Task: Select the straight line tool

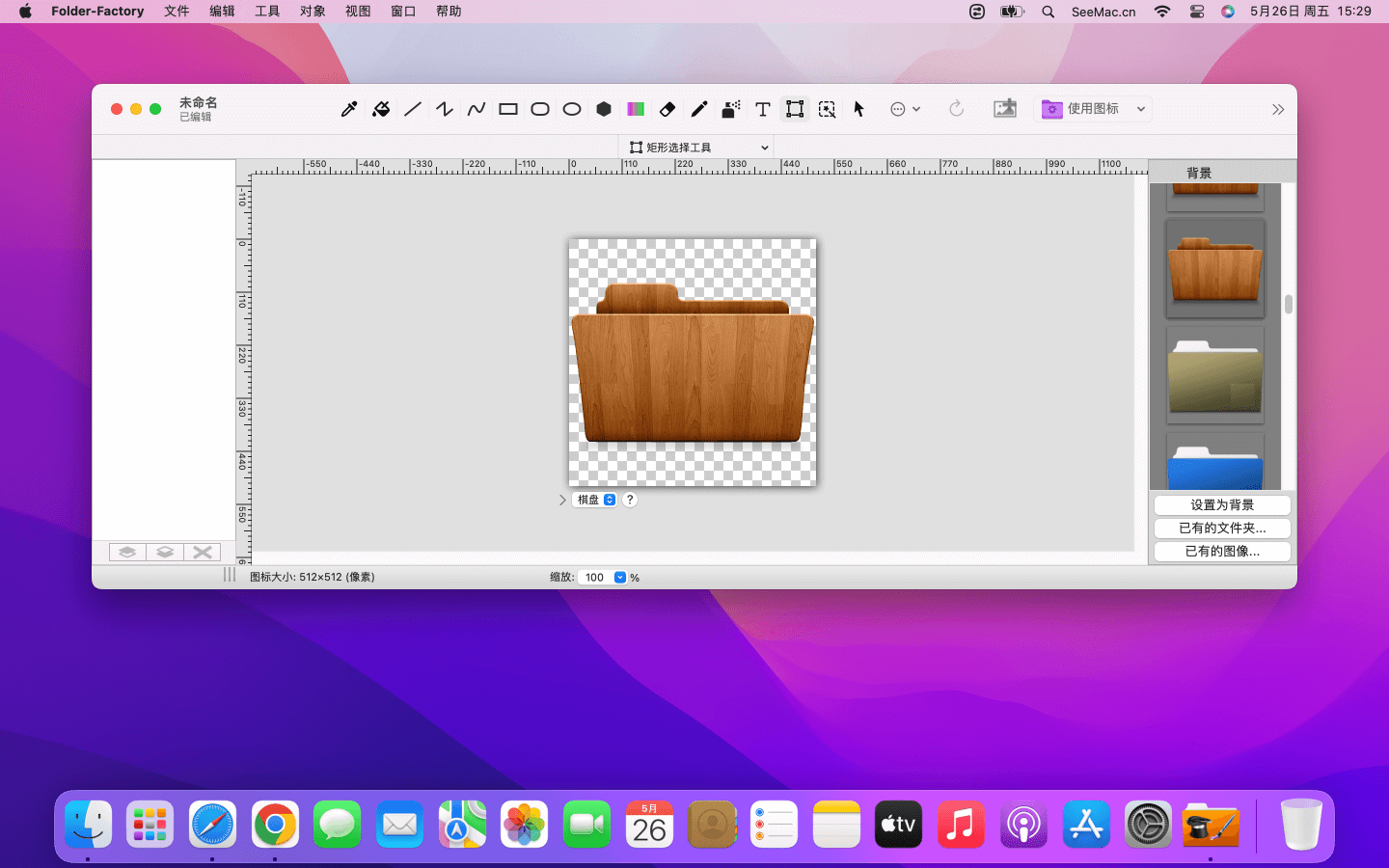Action: (413, 109)
